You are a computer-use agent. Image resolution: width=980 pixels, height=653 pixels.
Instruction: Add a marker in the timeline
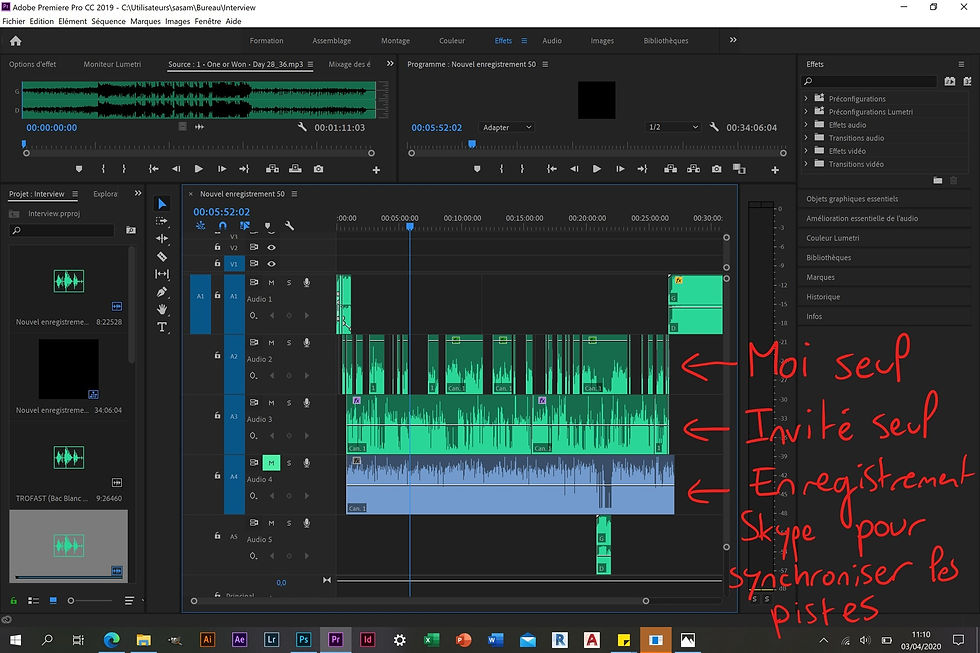pos(268,226)
